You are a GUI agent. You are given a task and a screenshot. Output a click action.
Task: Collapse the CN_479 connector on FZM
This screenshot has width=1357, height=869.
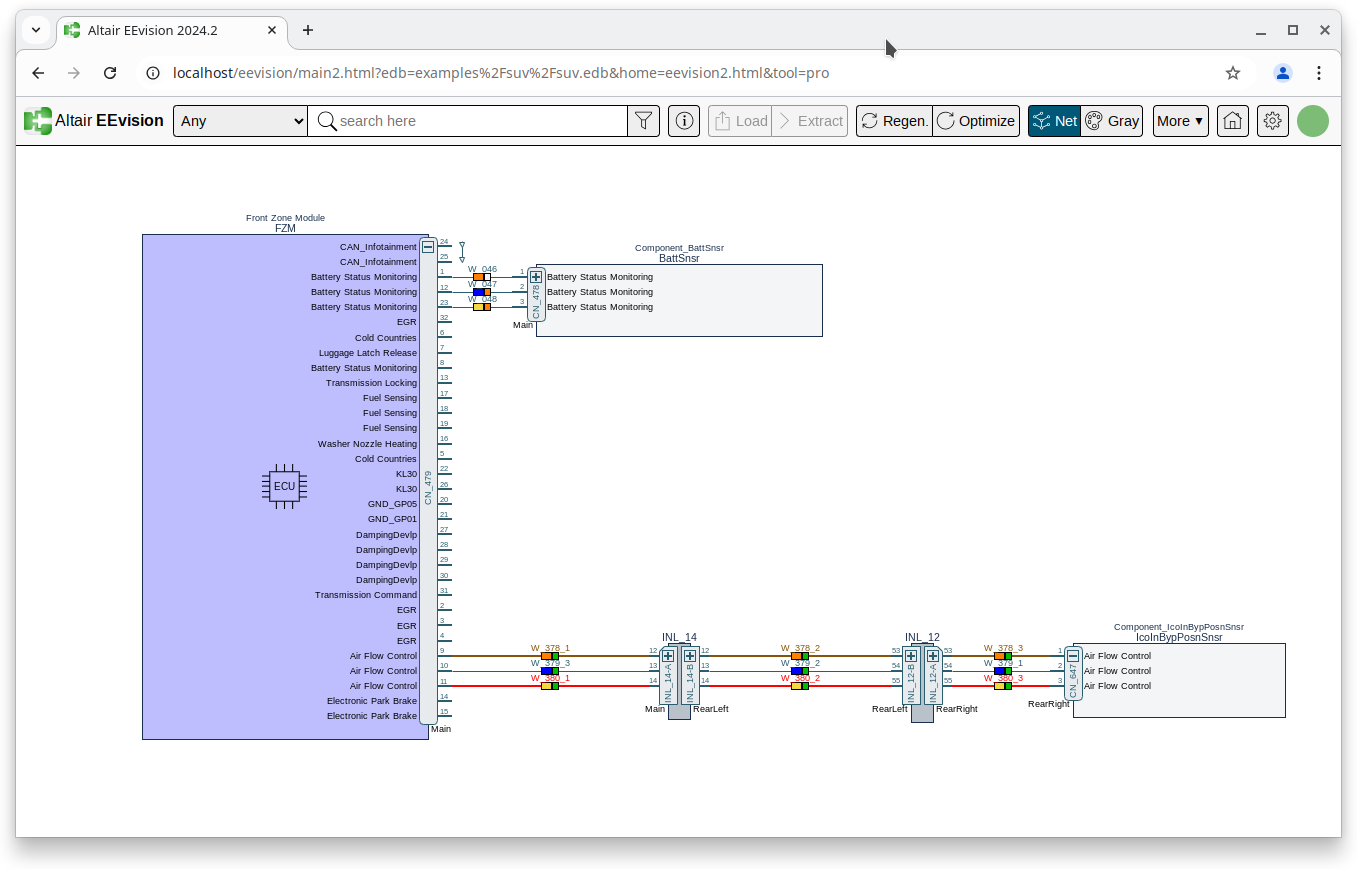(428, 247)
